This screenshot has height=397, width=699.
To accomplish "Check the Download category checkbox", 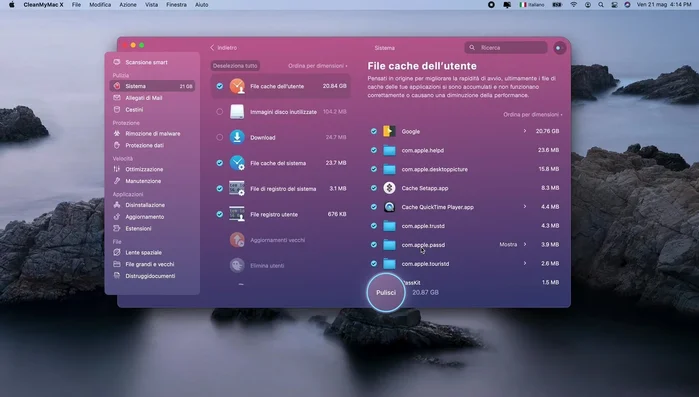I will click(220, 137).
